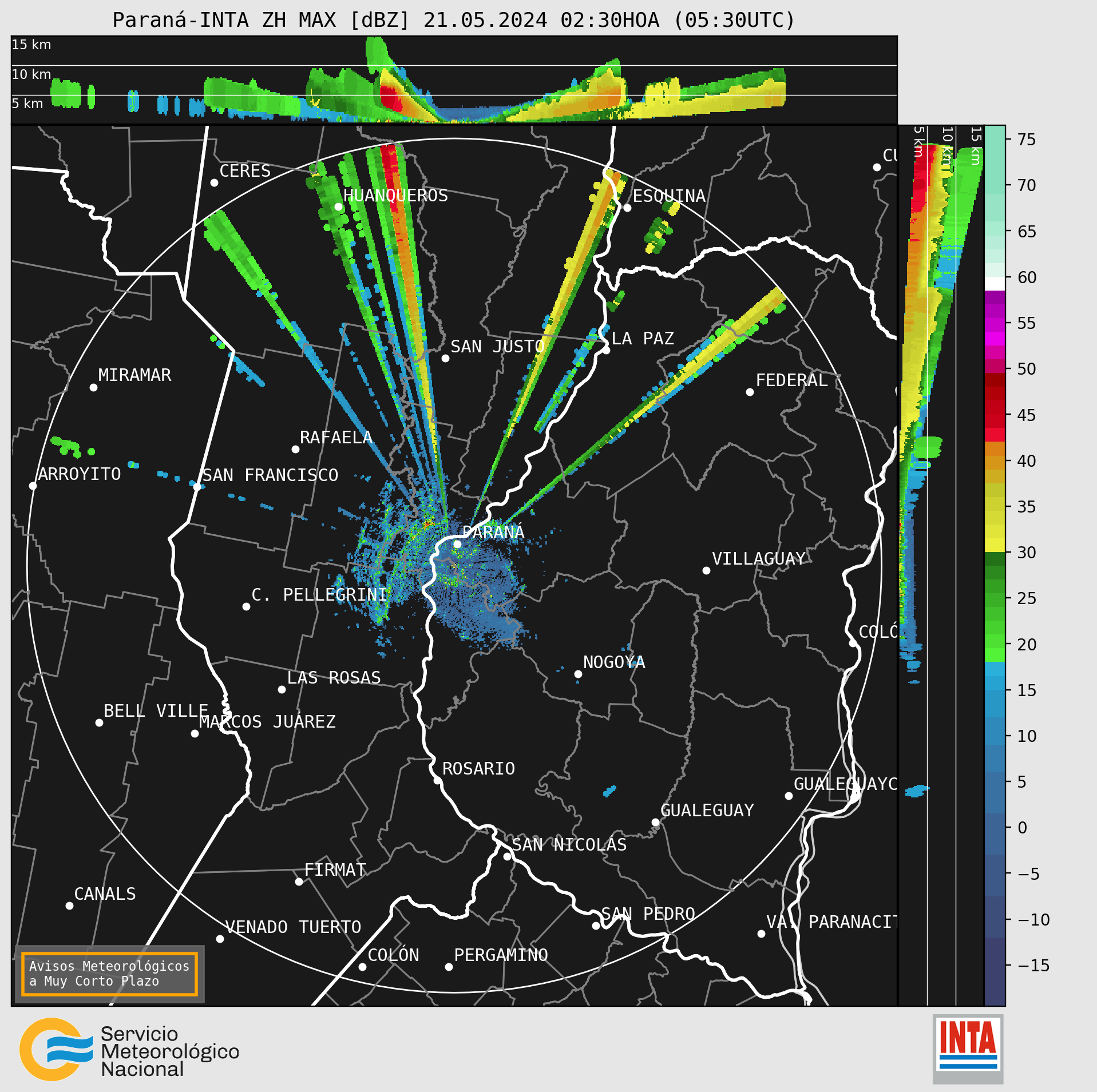Click the MARCOS JUÁREZ city marker dot
Screen dimensions: 1097x1092
tap(195, 733)
